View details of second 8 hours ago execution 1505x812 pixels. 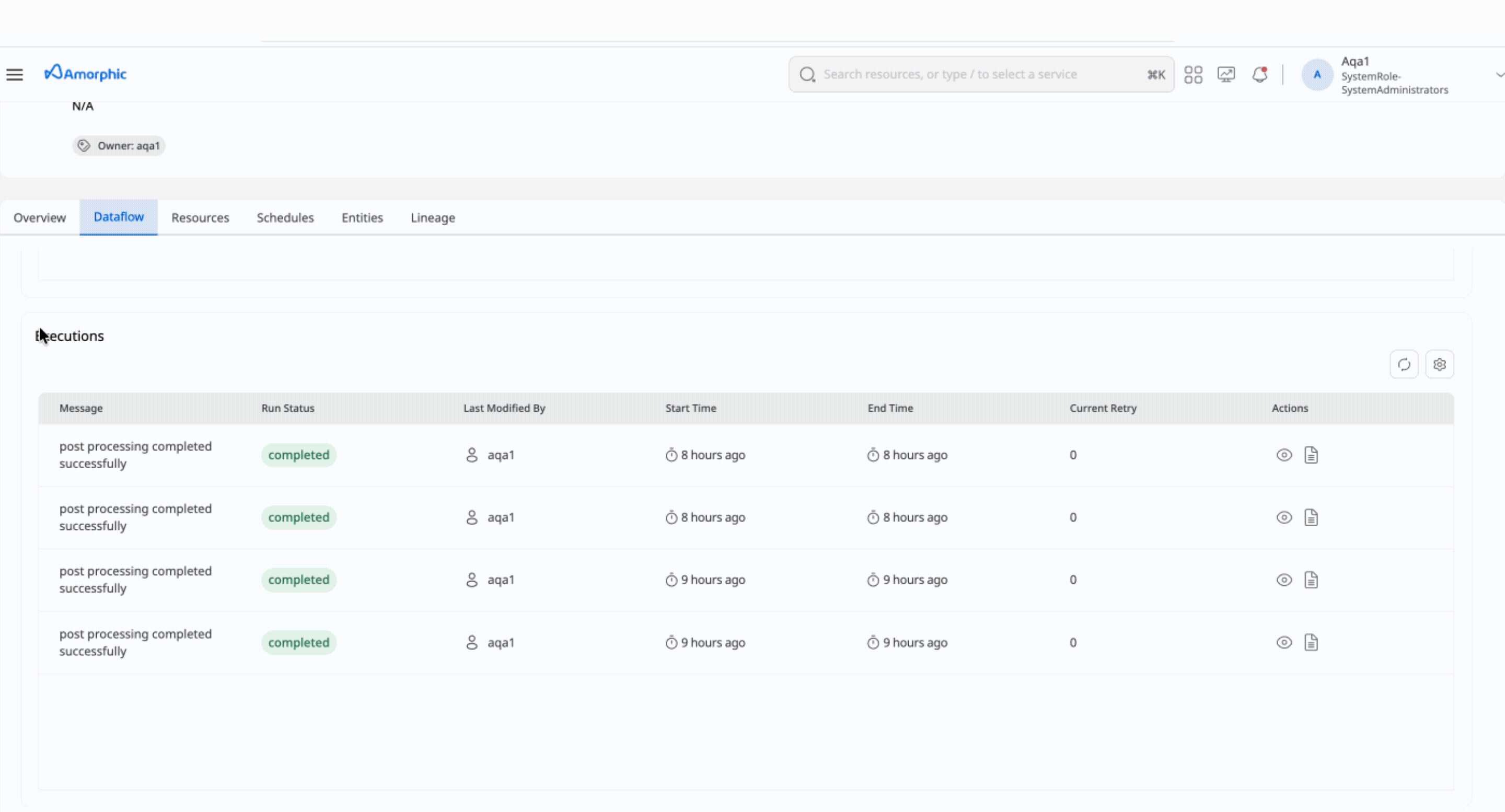[1283, 518]
